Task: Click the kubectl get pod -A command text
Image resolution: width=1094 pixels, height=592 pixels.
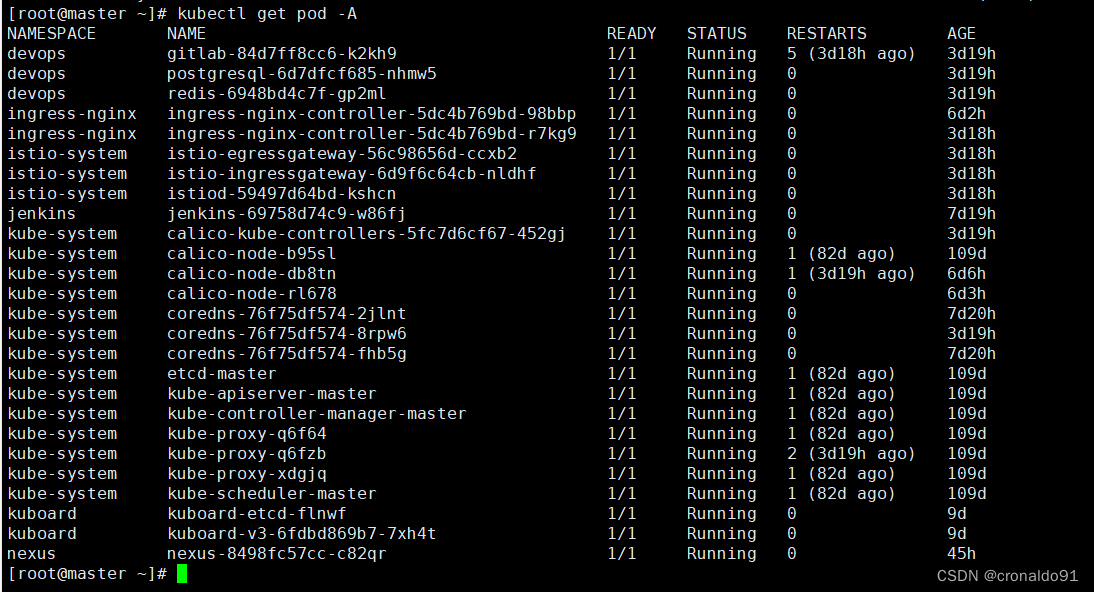Action: 267,14
